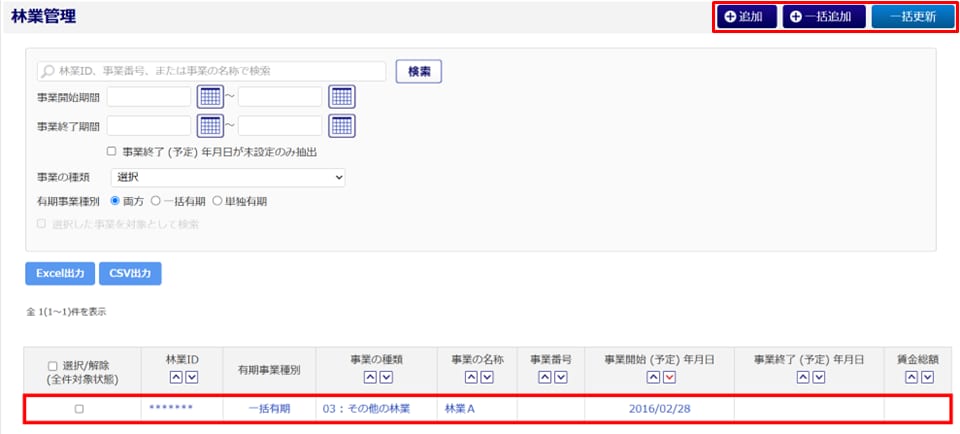Check 事業終了年月日が未設定のみ抽出 option
The height and width of the screenshot is (434, 960).
point(111,152)
